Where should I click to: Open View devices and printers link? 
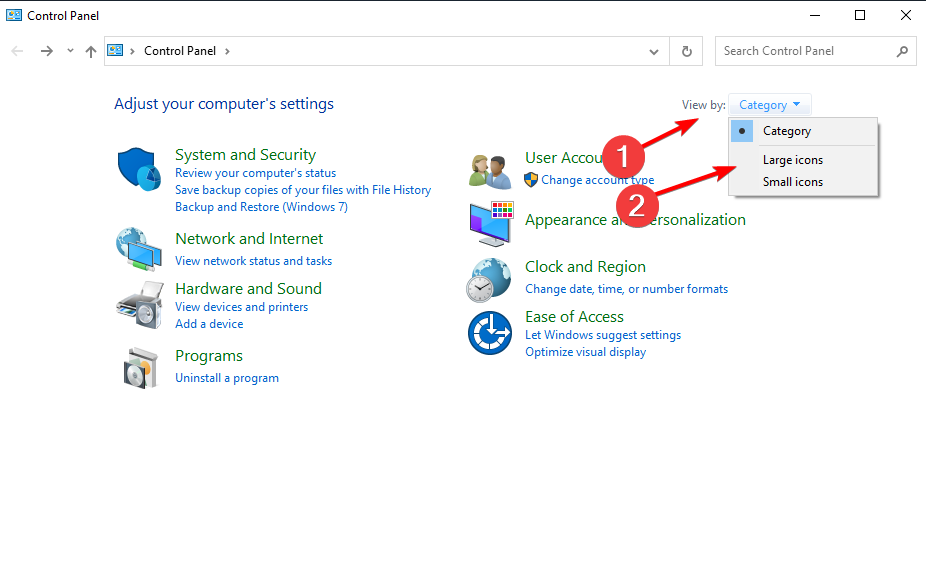click(x=241, y=307)
